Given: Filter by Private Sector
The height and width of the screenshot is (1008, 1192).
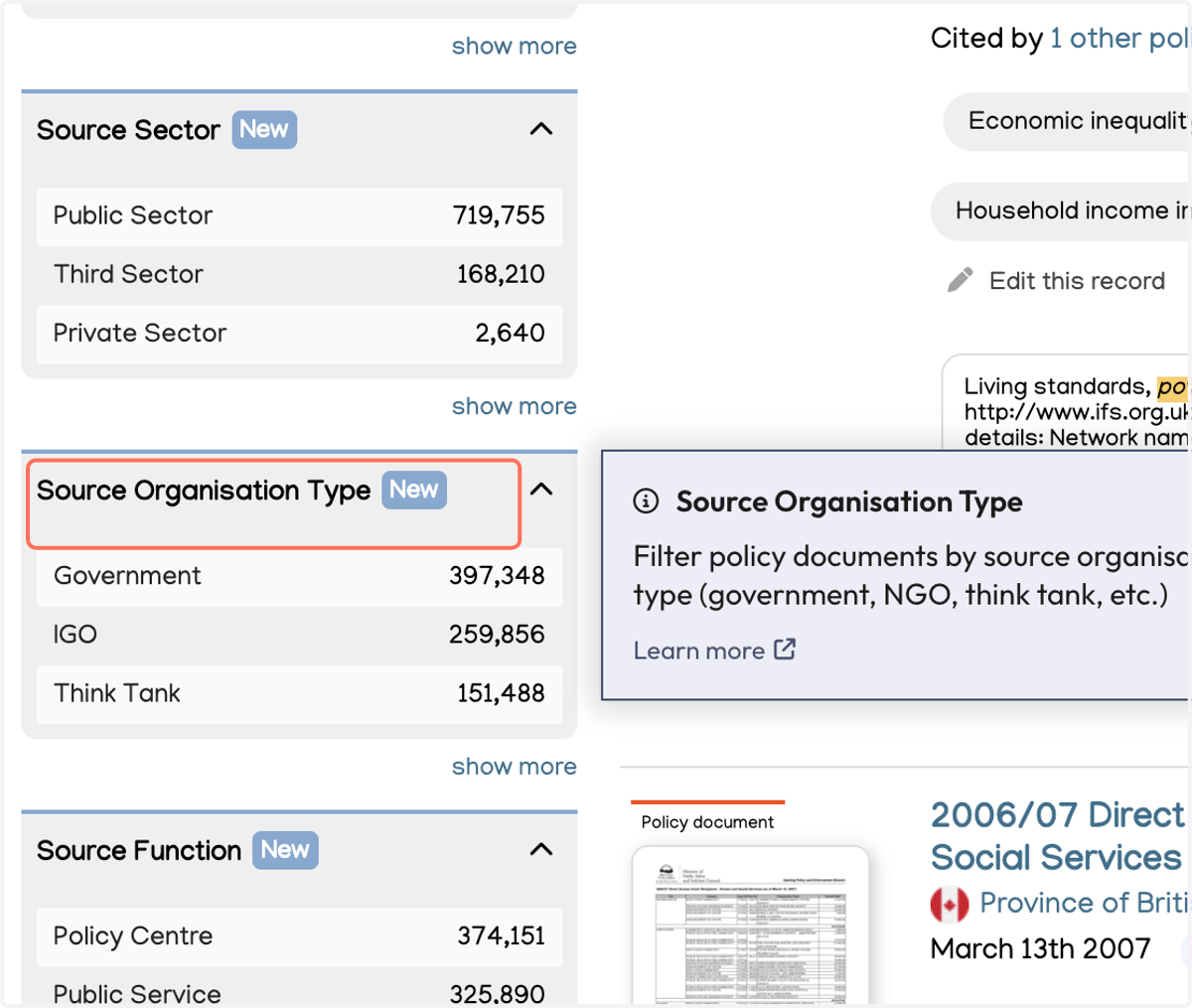Looking at the screenshot, I should click(x=299, y=333).
